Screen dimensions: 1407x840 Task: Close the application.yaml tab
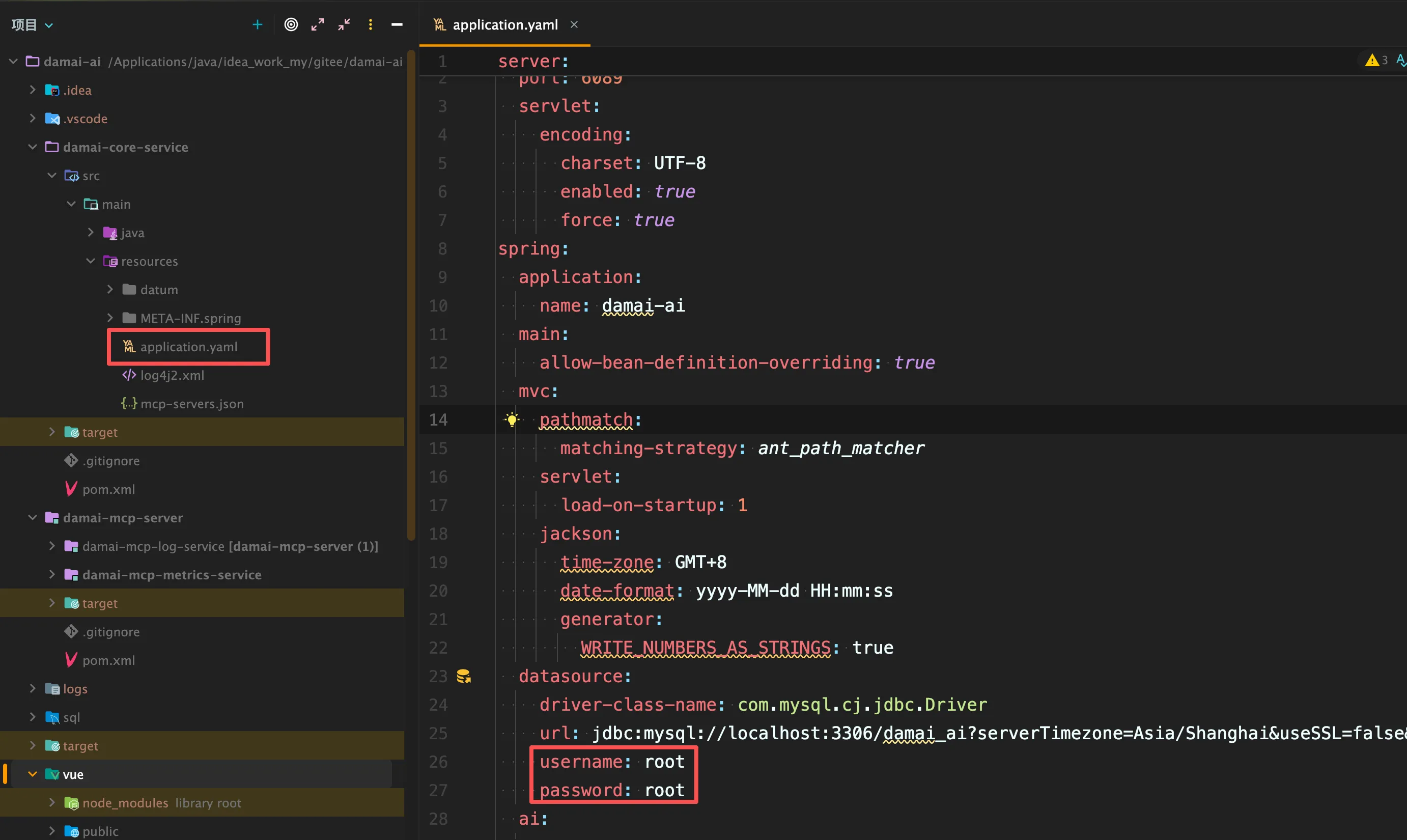pos(574,25)
